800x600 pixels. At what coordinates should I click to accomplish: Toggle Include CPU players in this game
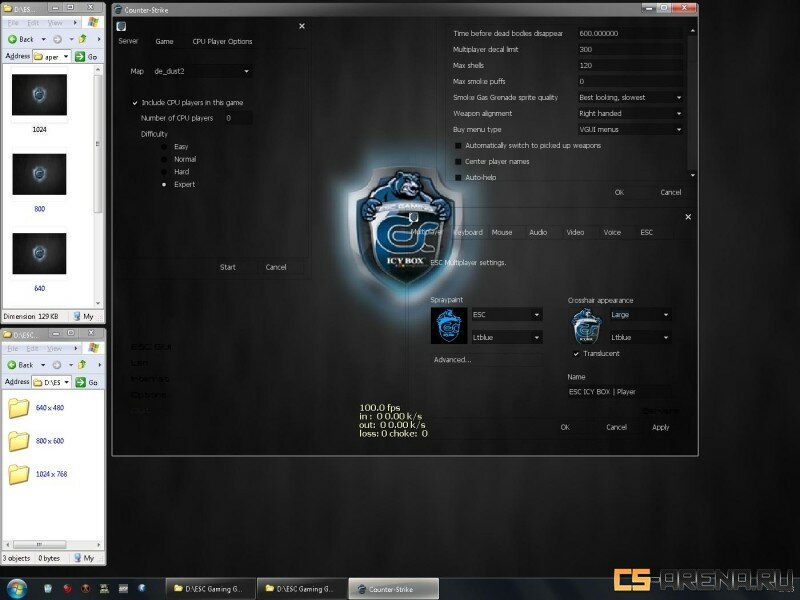[x=135, y=103]
